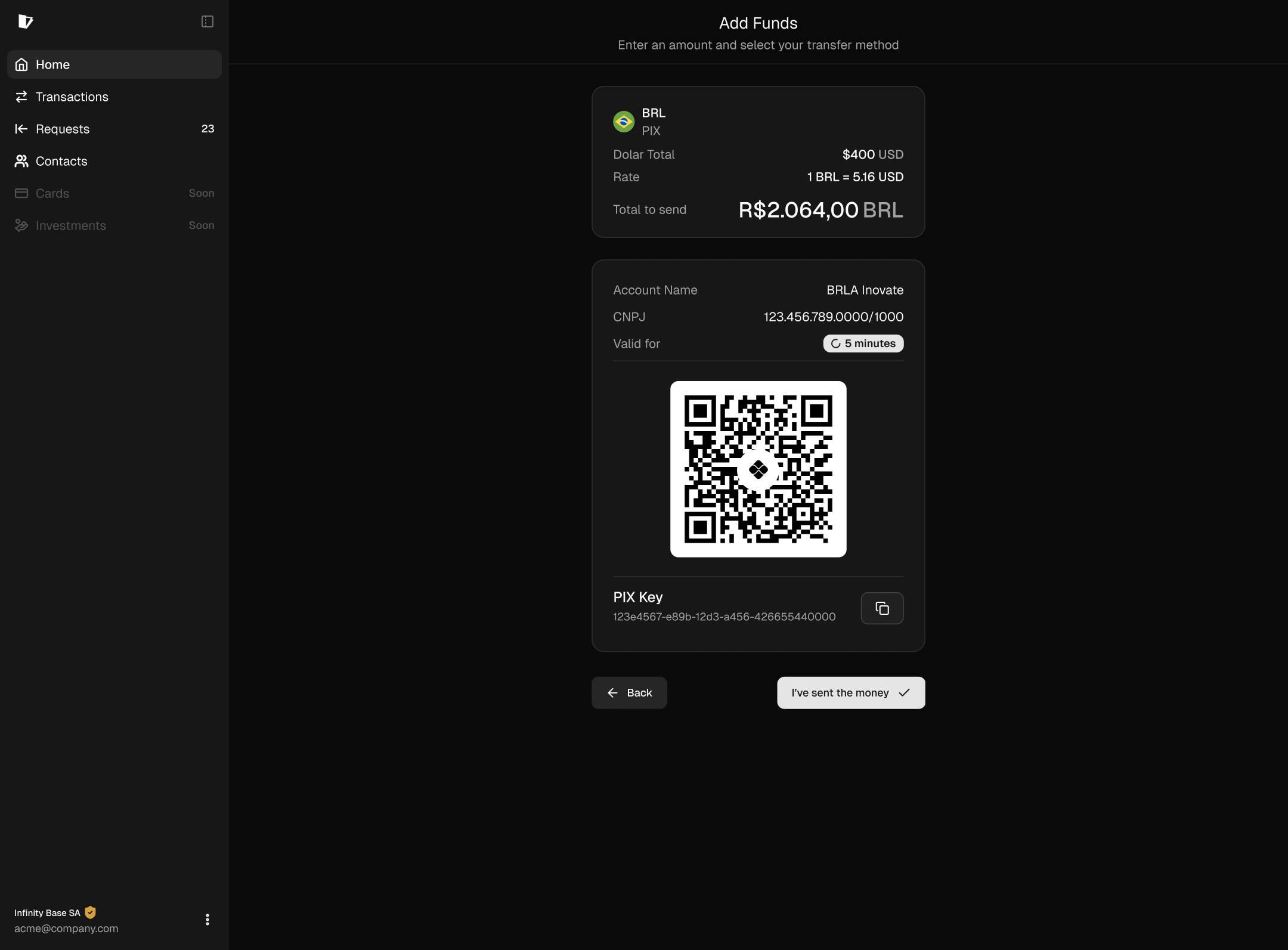Viewport: 1288px width, 950px height.
Task: Open Transactions in the sidebar
Action: [x=114, y=97]
